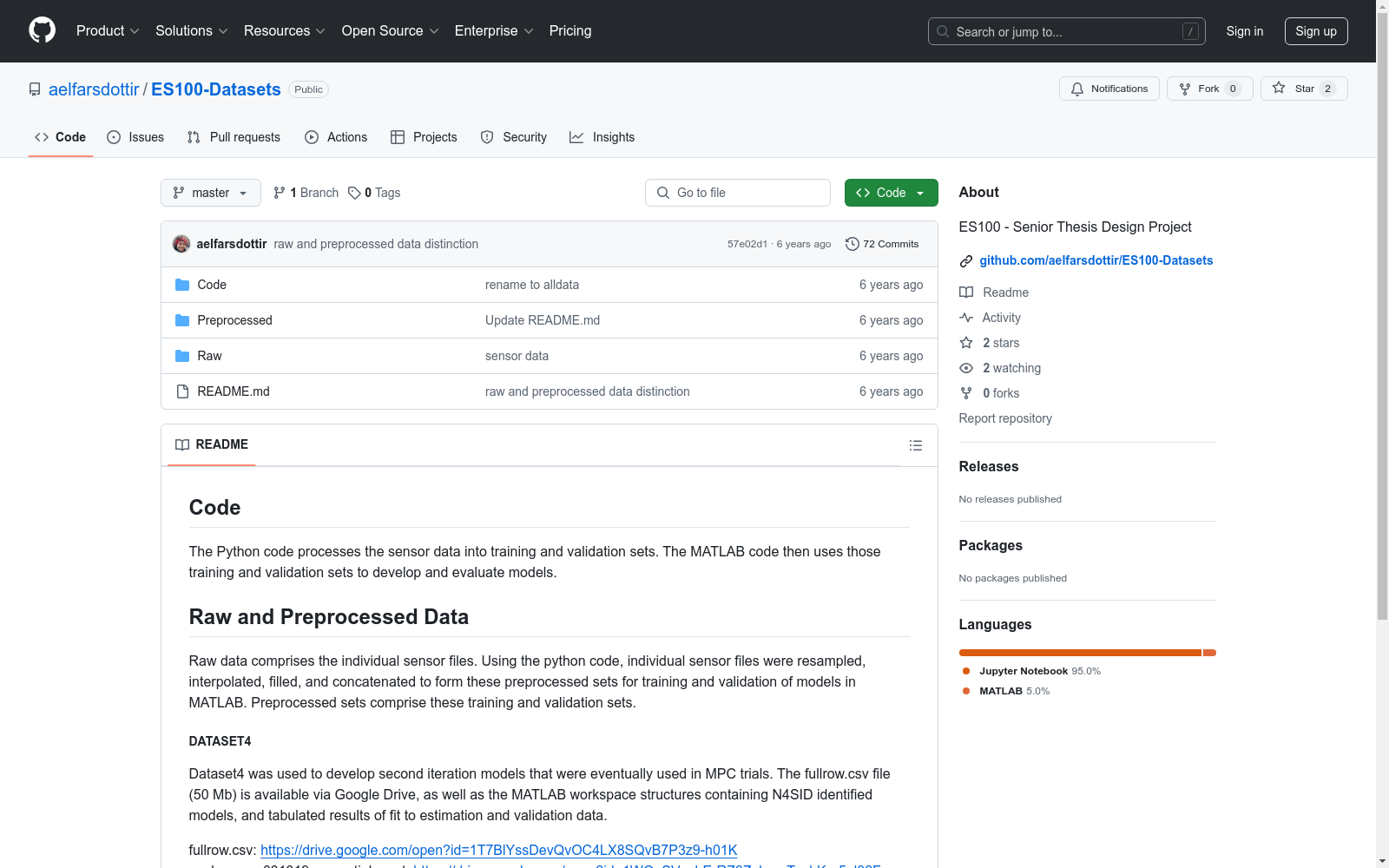Viewport: 1389px width, 868px height.
Task: Expand the Product menu
Action: tap(108, 31)
